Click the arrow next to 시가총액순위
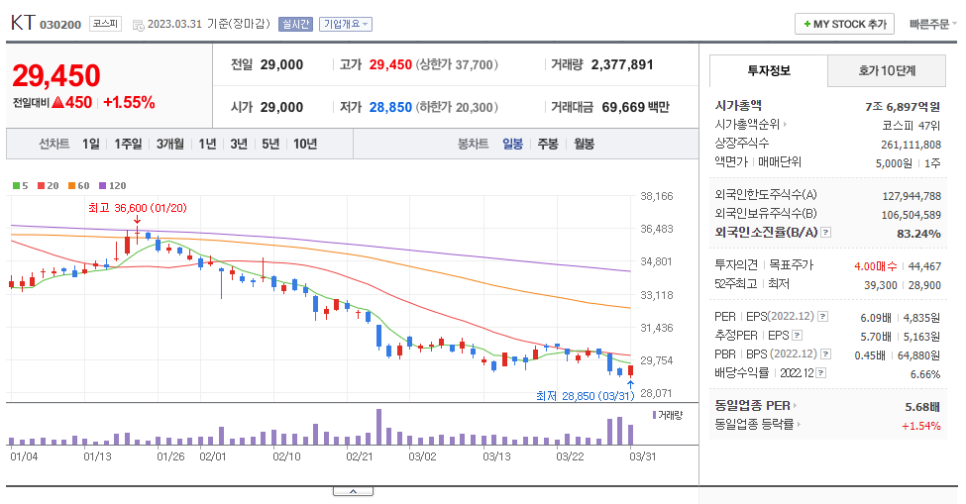966x504 pixels. [x=784, y=125]
